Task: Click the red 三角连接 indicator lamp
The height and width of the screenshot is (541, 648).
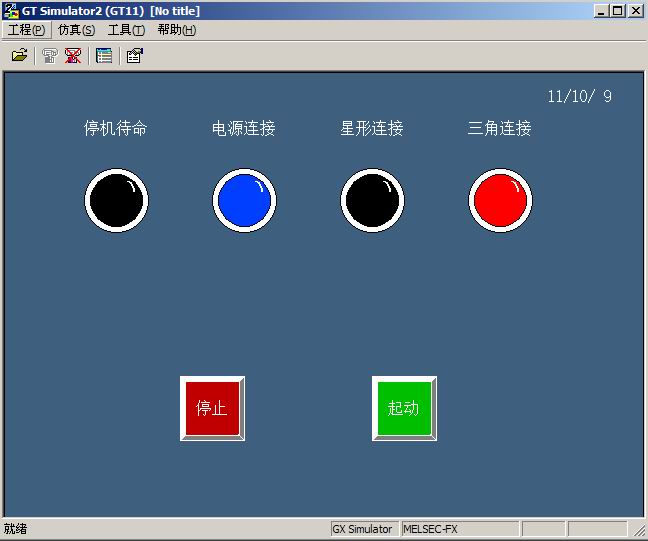Action: click(500, 200)
